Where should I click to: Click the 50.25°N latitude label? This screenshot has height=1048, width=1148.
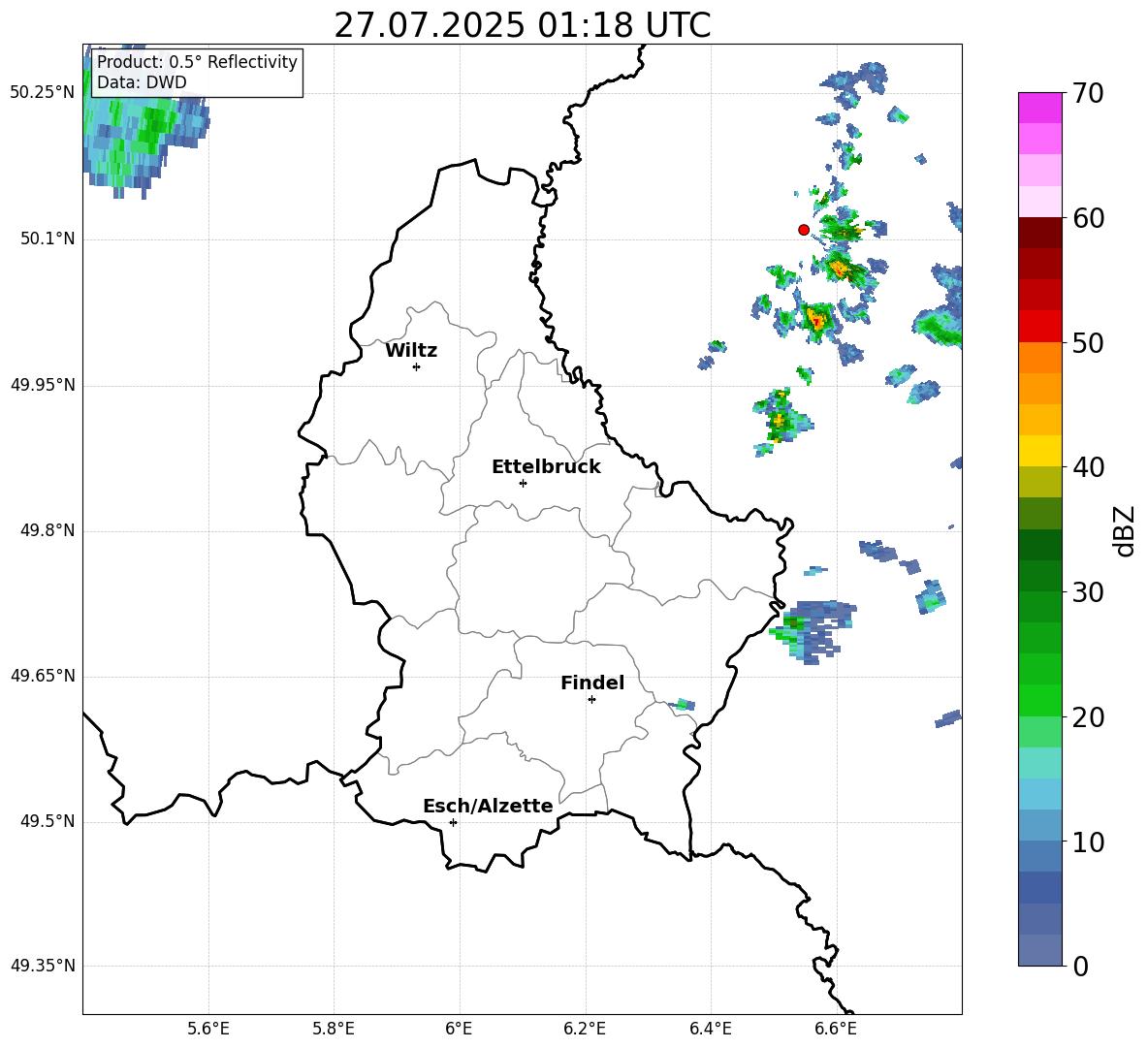click(x=43, y=93)
